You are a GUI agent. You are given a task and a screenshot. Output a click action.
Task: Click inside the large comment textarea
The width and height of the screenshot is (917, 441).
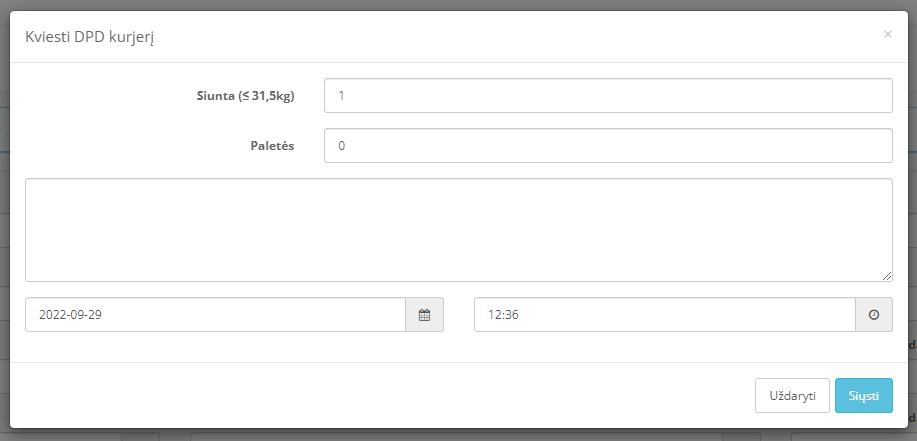458,230
